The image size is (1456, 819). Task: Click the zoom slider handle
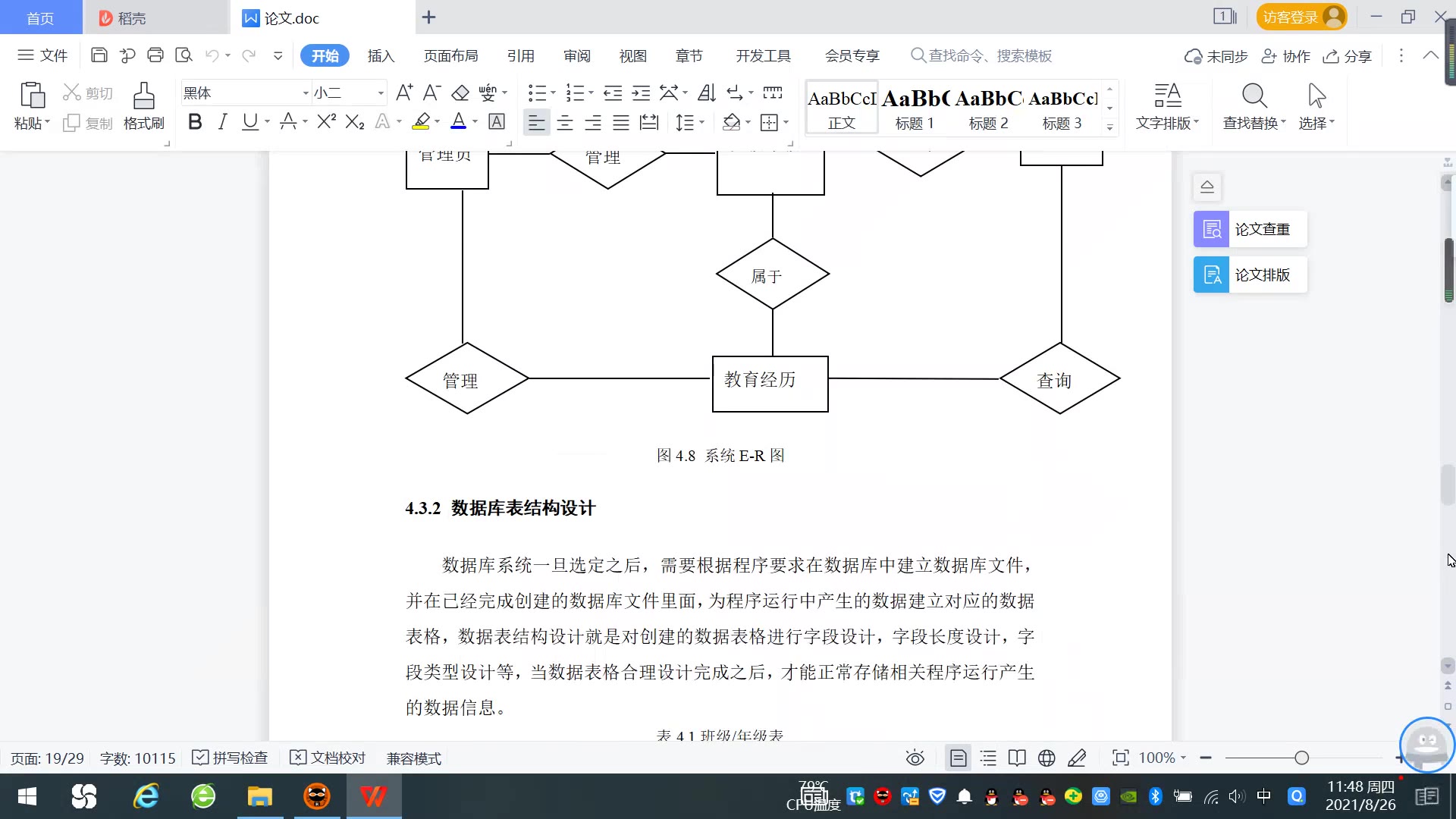pyautogui.click(x=1302, y=758)
